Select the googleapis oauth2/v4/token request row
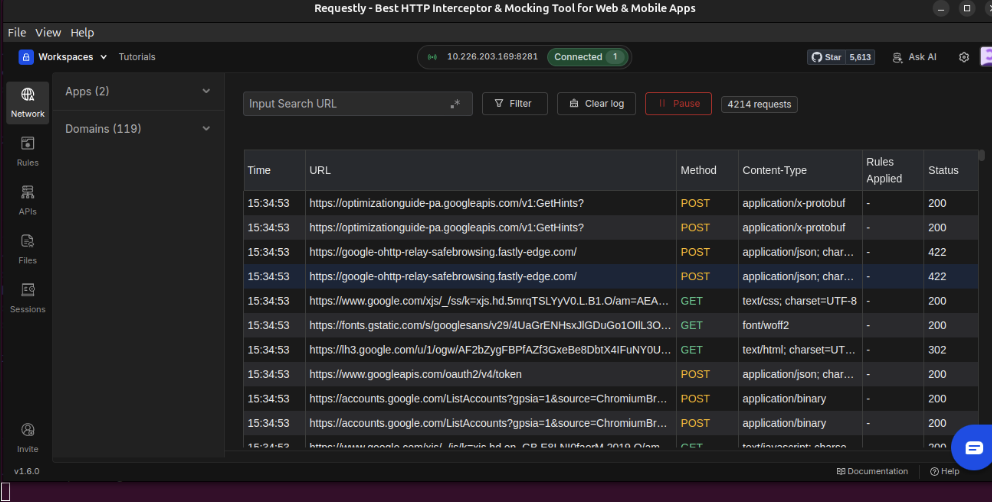Screen dimensions: 992x502 611,374
